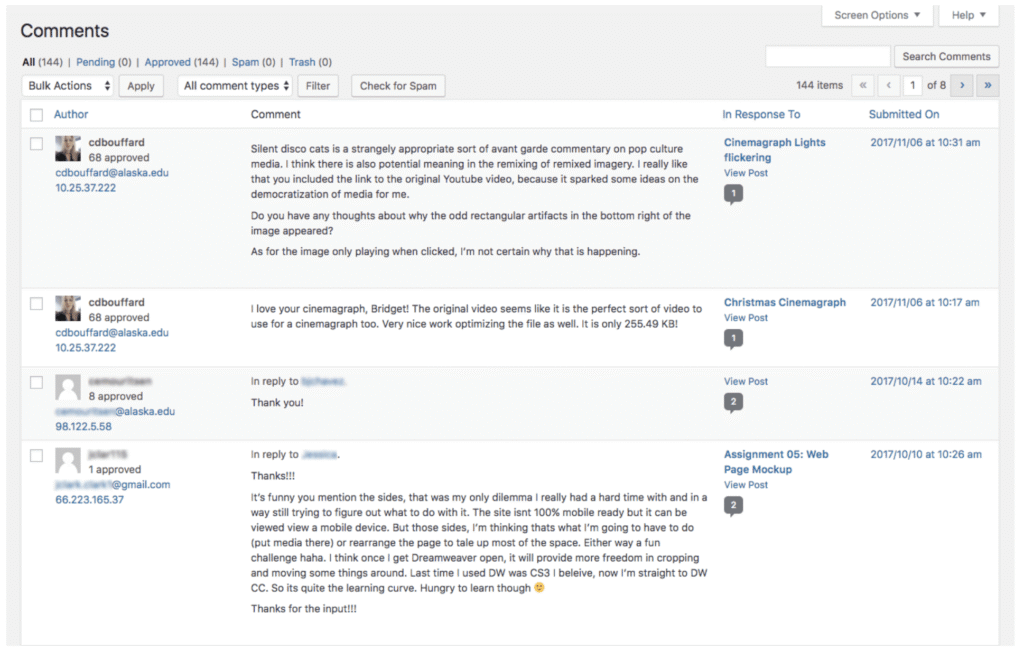Viewport: 1024px width, 650px height.
Task: Click the comment bubble beside the October 14 reply
Action: coord(734,402)
